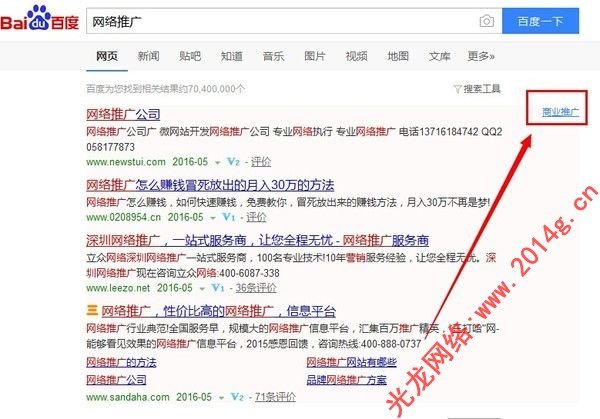Switch to the 新闻 tab
The width and height of the screenshot is (600, 419).
pyautogui.click(x=148, y=56)
